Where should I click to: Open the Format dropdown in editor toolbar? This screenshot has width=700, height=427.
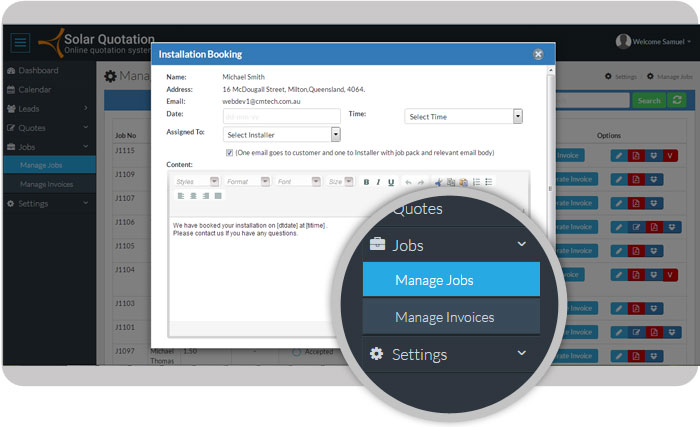click(x=247, y=181)
